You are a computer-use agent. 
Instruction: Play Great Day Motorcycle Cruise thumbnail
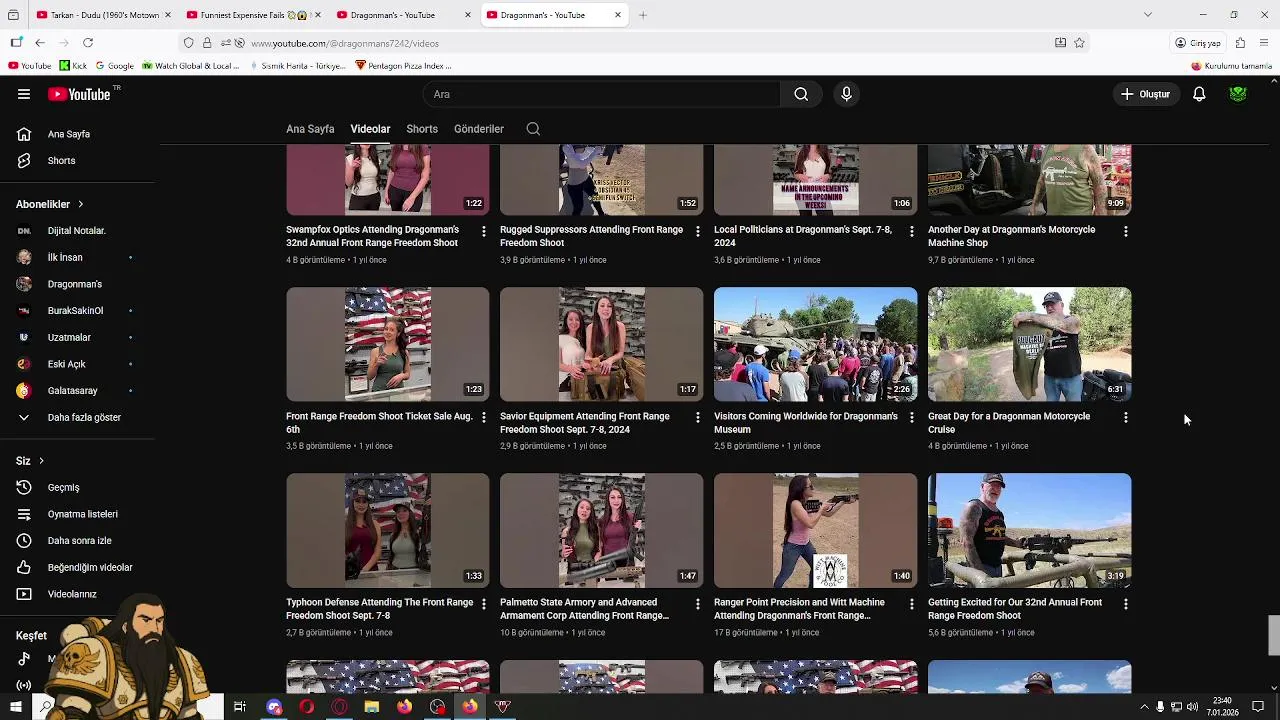click(1029, 344)
